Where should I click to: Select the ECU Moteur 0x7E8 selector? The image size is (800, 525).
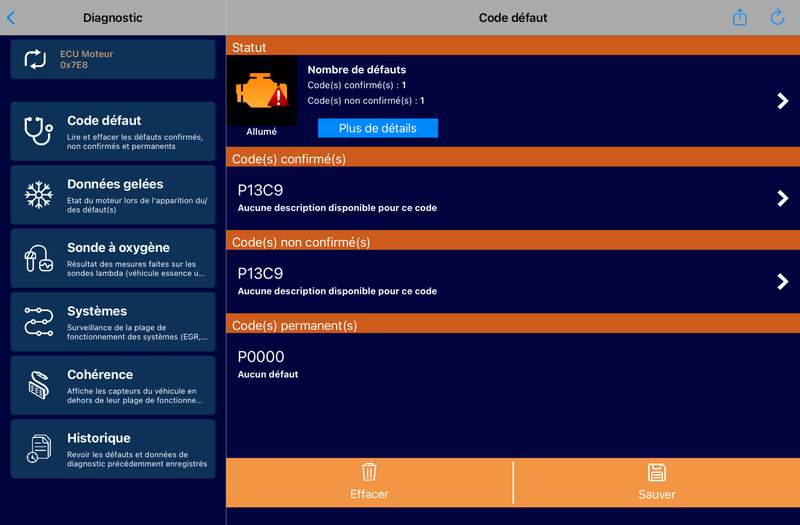113,59
